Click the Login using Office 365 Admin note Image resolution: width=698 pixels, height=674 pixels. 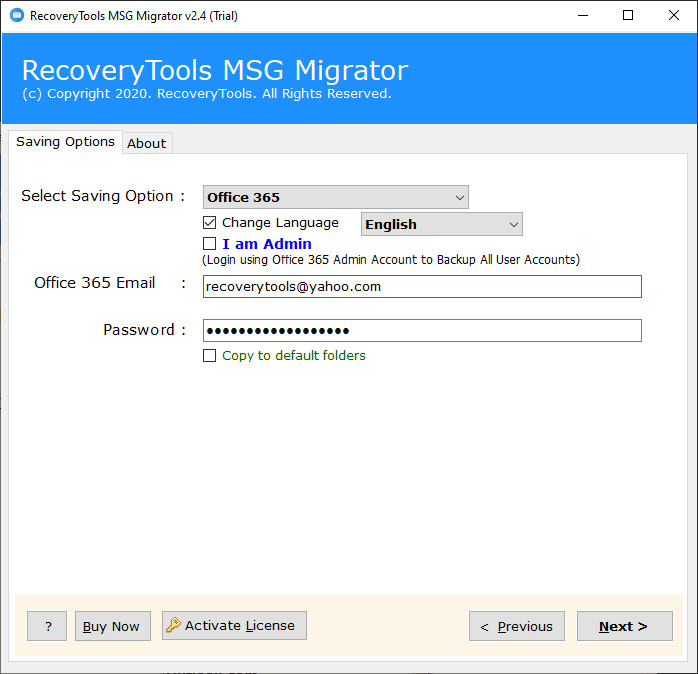coord(391,260)
